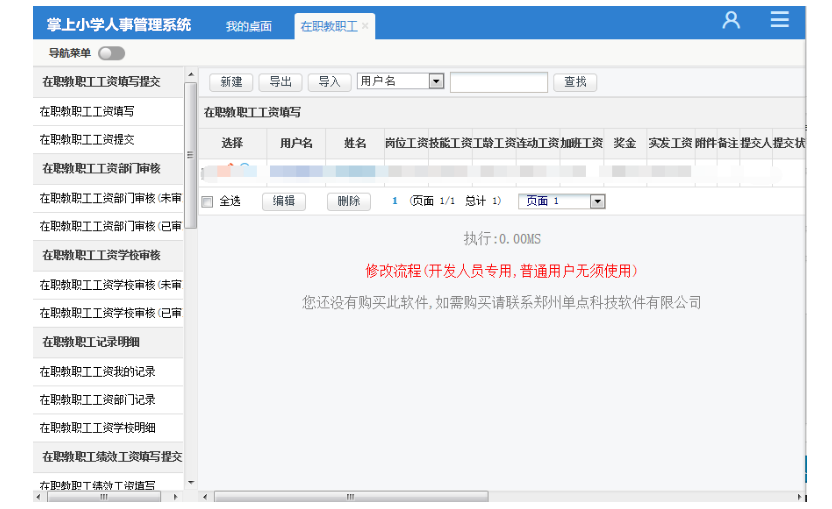Open the 页面 1 page selector dropdown
The width and height of the screenshot is (832, 509).
click(x=597, y=201)
